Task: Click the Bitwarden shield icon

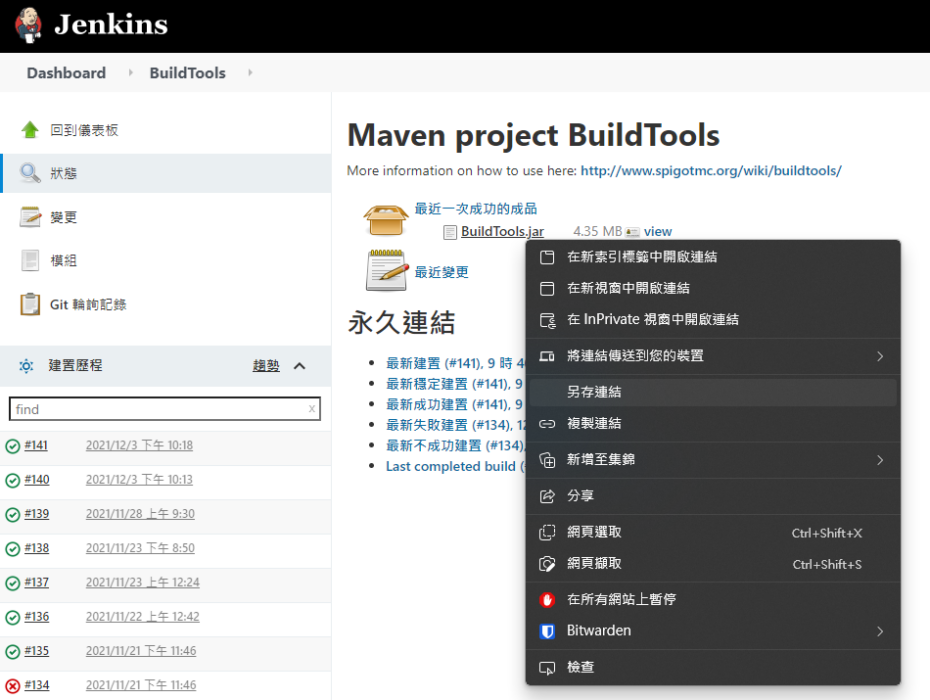Action: tap(547, 631)
